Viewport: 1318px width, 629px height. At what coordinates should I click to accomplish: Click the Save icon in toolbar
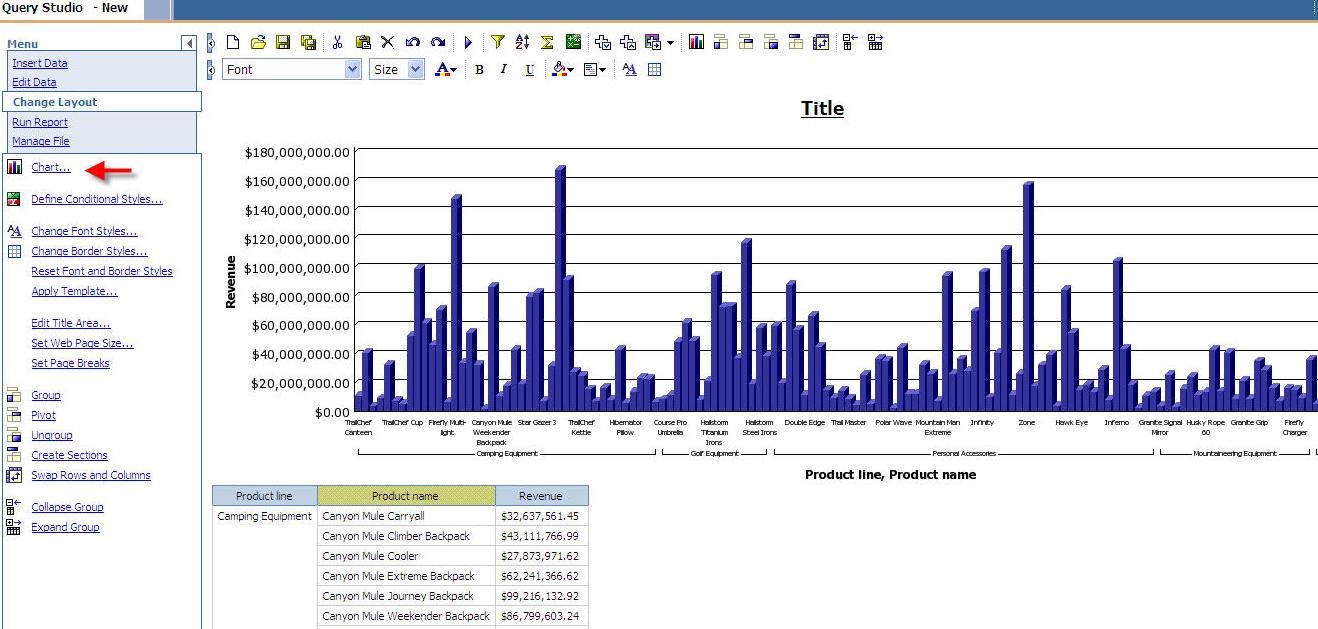283,42
